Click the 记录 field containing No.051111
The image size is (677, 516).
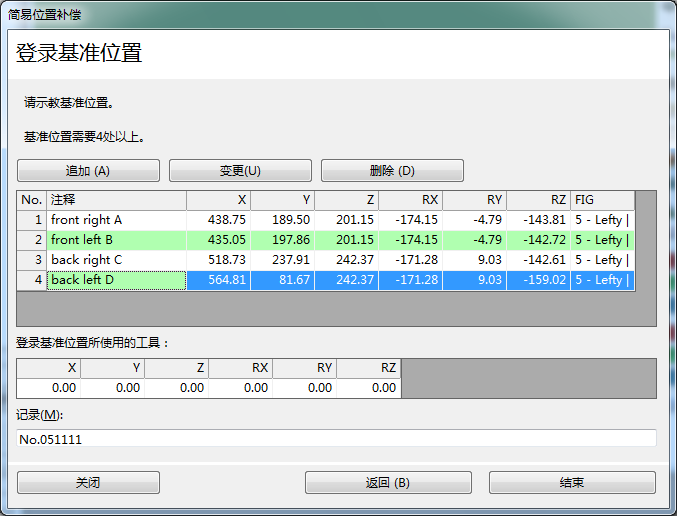336,438
